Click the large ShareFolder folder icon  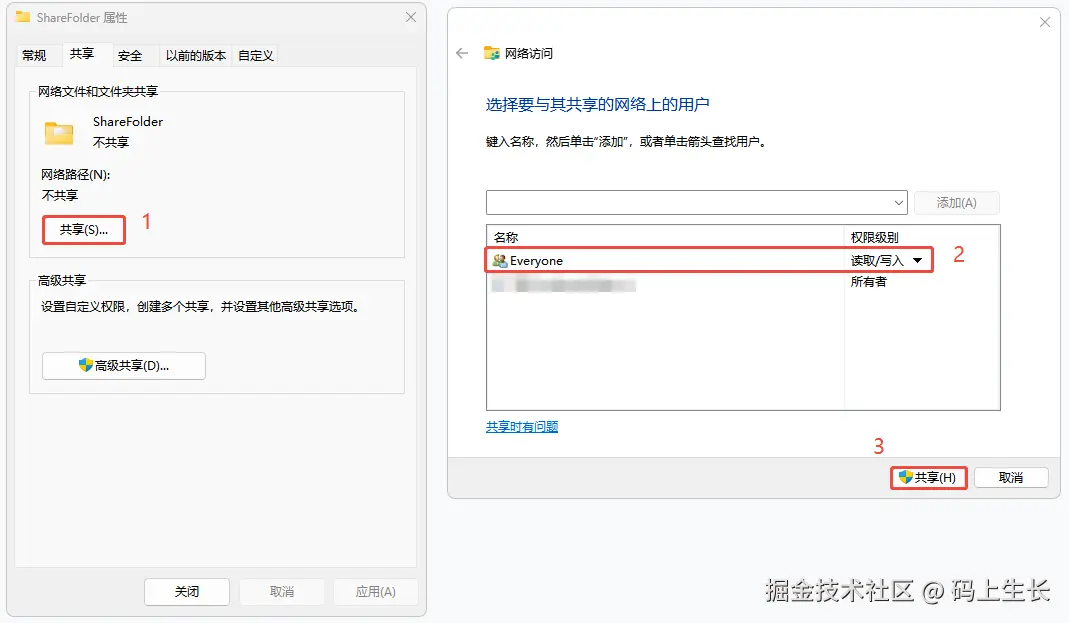(60, 132)
